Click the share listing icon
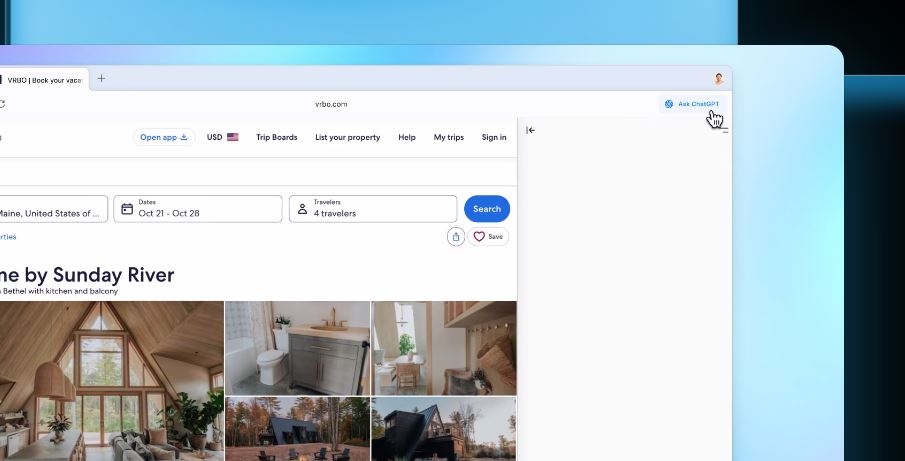This screenshot has width=905, height=461. click(x=456, y=237)
